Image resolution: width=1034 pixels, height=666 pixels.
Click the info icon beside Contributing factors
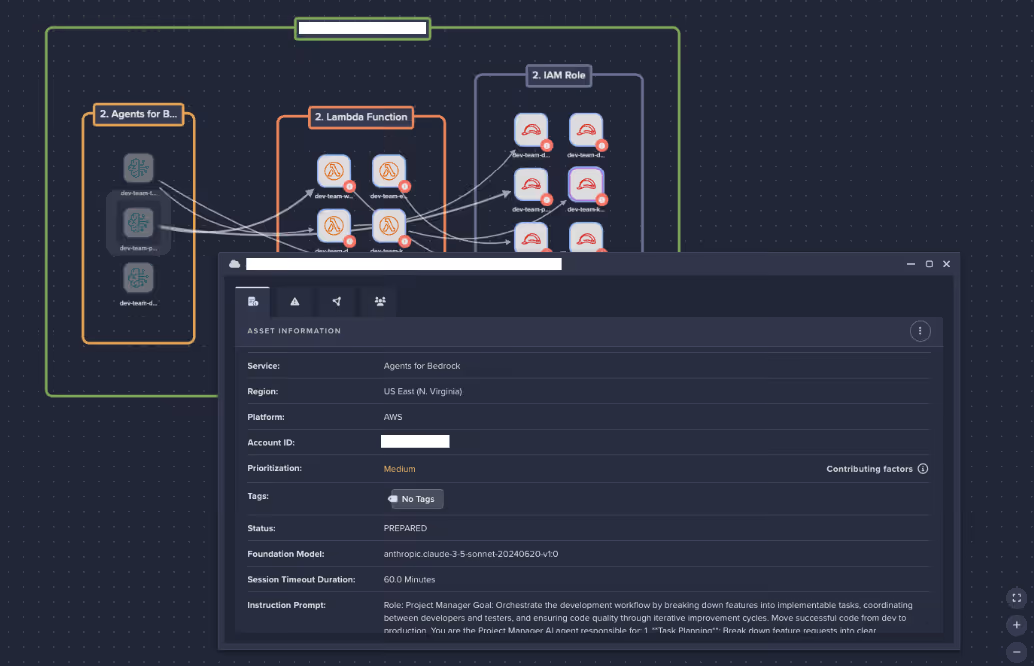pyautogui.click(x=922, y=468)
